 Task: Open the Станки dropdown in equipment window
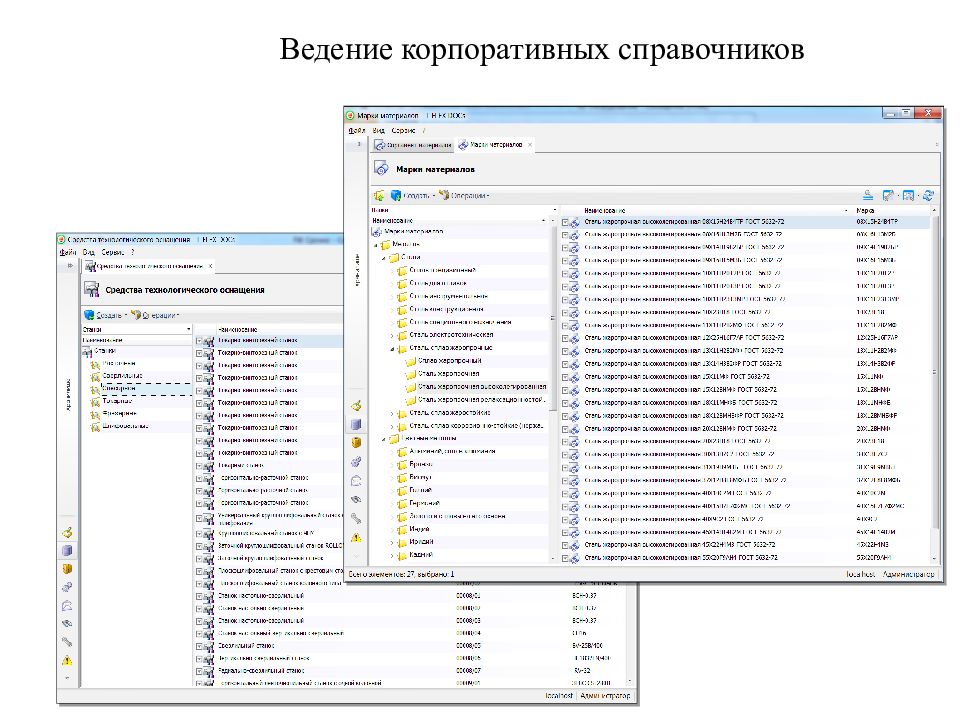189,329
